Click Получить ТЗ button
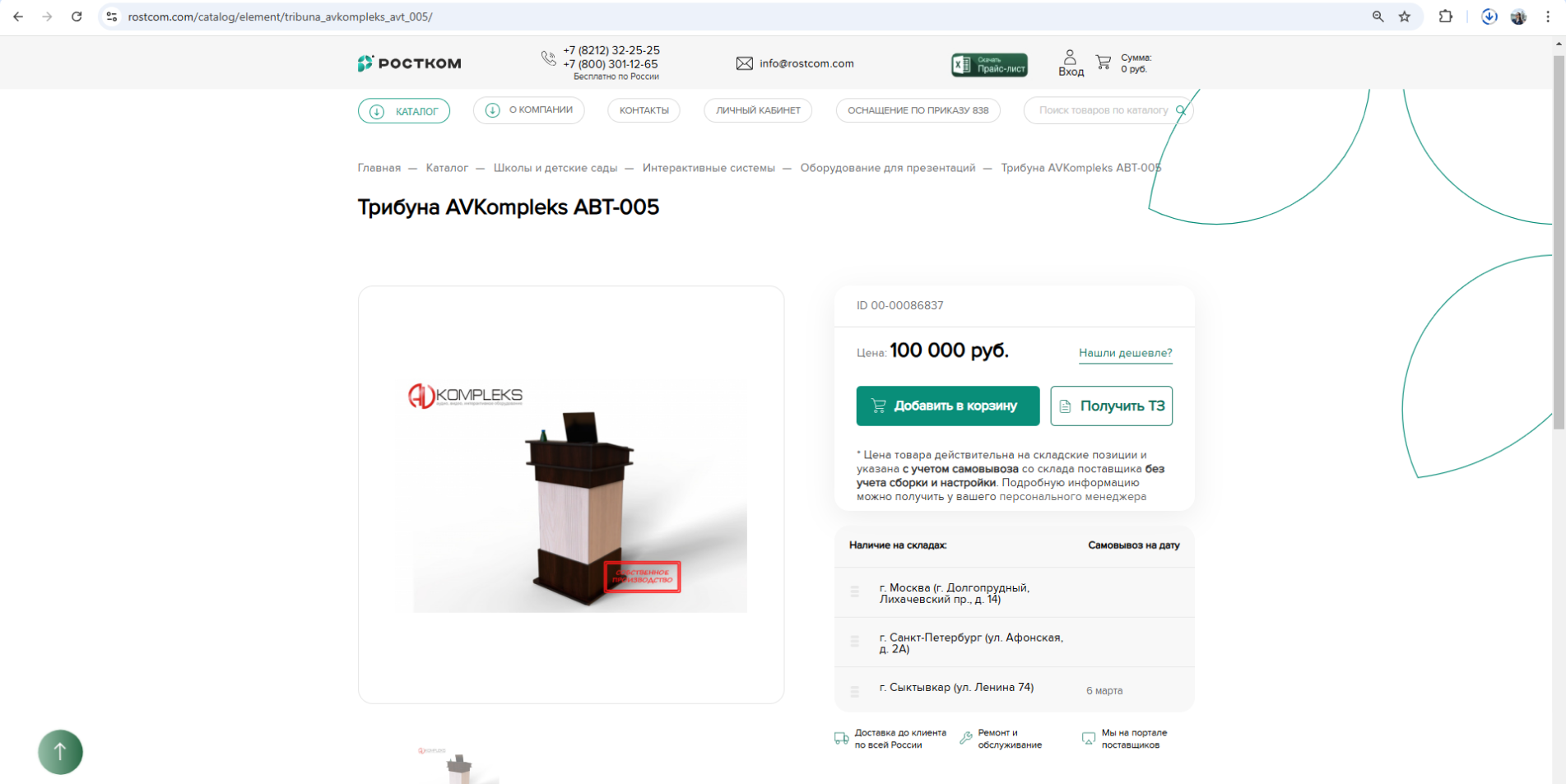 pos(1111,406)
